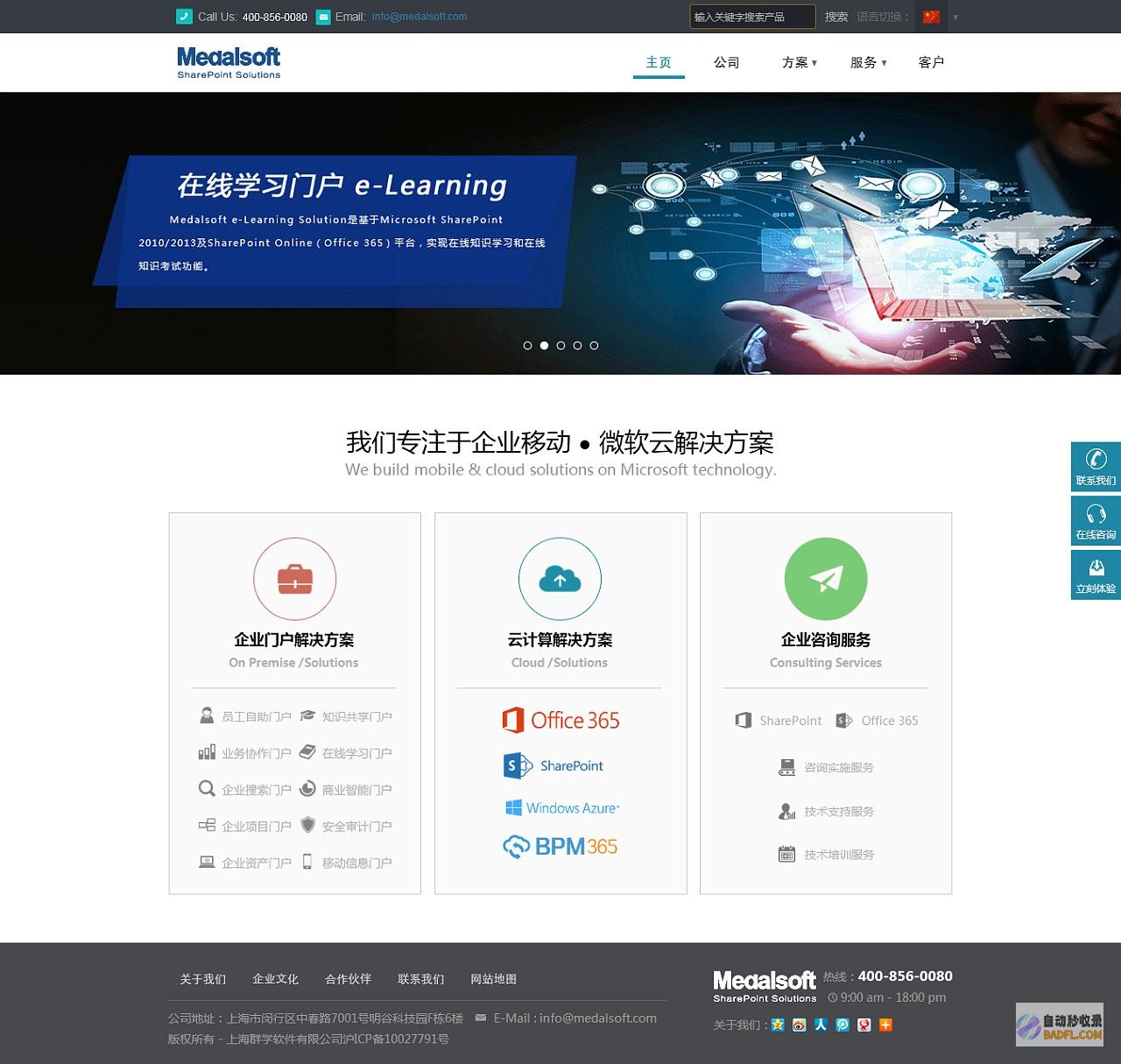This screenshot has height=1064, width=1121.
Task: Click the 企业门户解决方案 card heading
Action: (294, 640)
